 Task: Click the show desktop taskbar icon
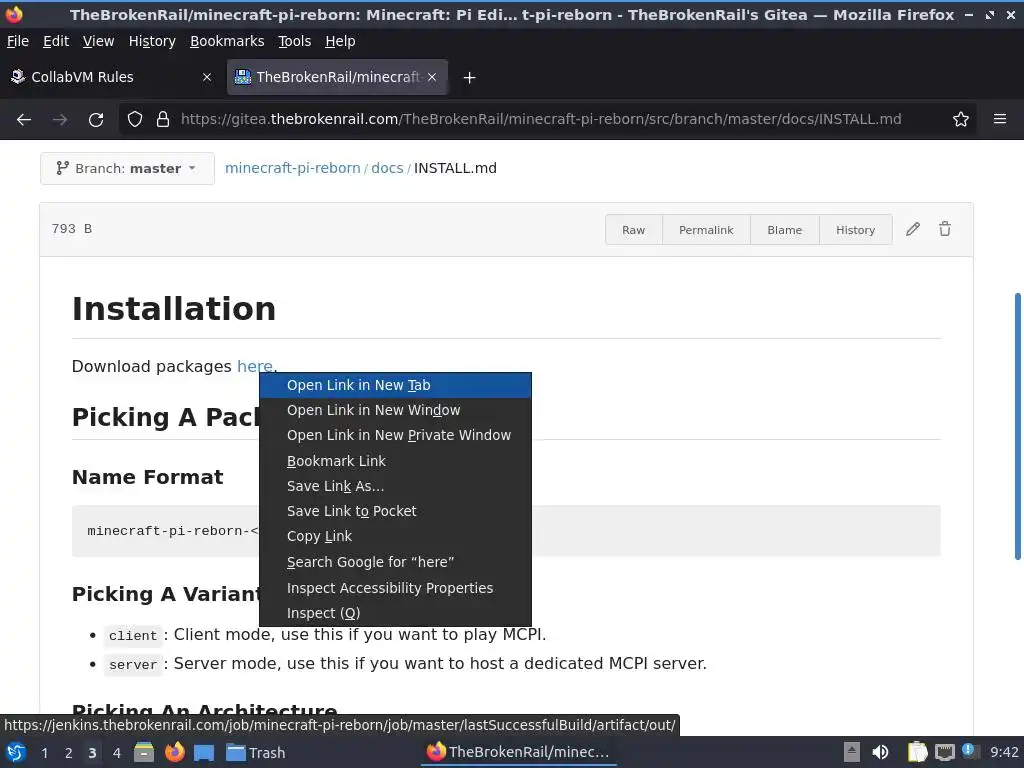click(204, 752)
